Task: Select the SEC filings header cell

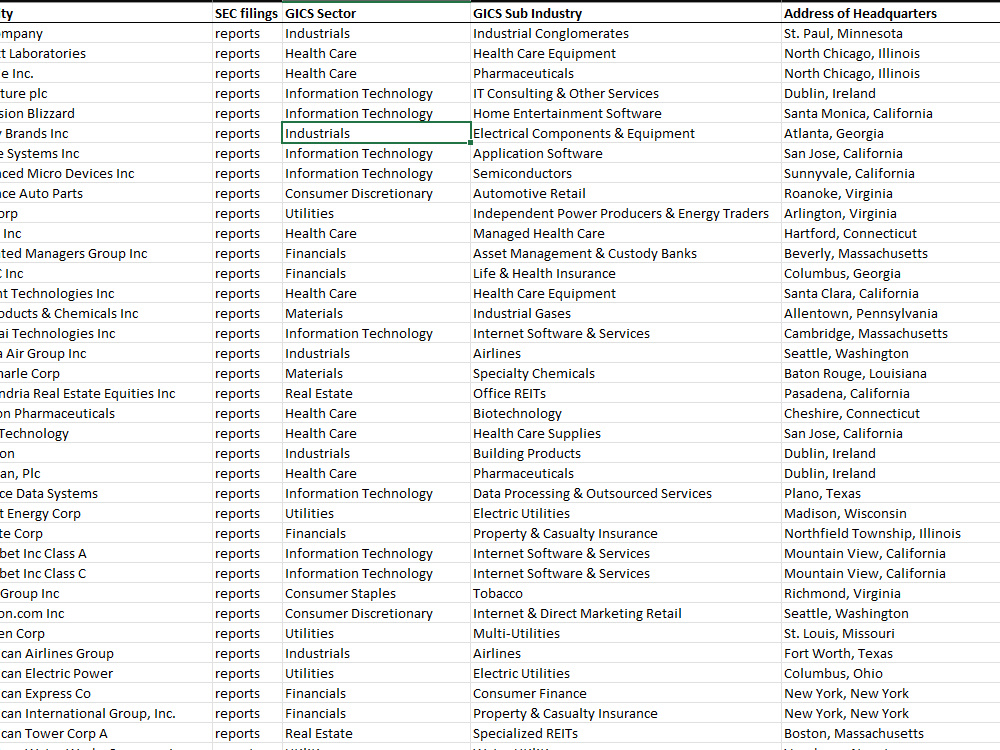Action: point(246,13)
